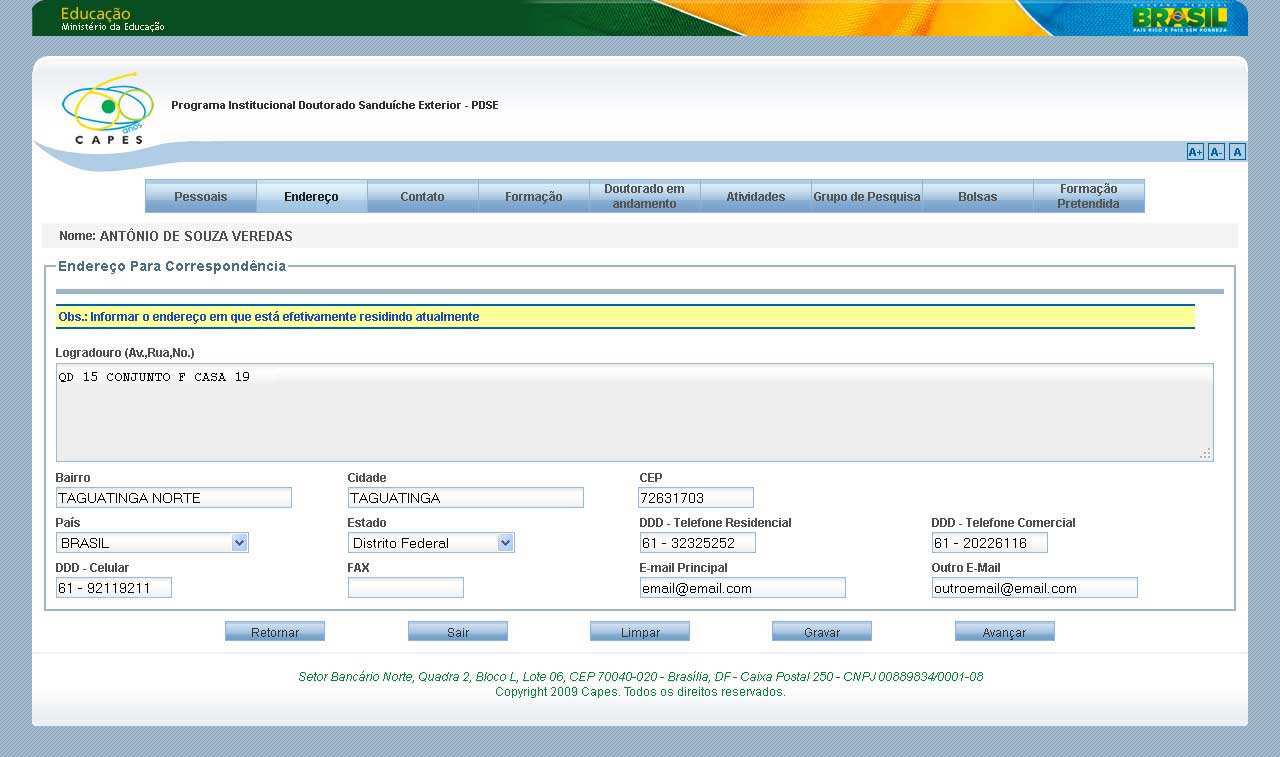
Task: Grab the Logradouro textarea resize handle
Action: pyautogui.click(x=1206, y=453)
